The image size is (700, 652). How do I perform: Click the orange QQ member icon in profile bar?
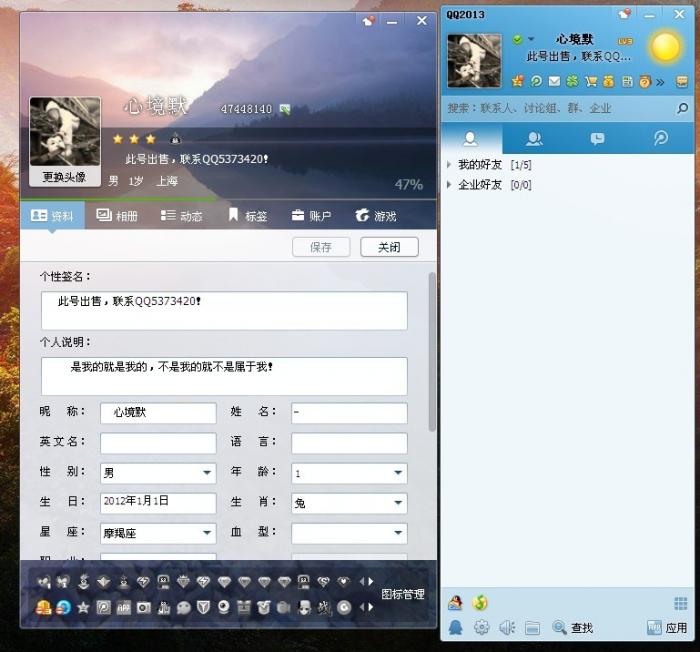pyautogui.click(x=43, y=607)
